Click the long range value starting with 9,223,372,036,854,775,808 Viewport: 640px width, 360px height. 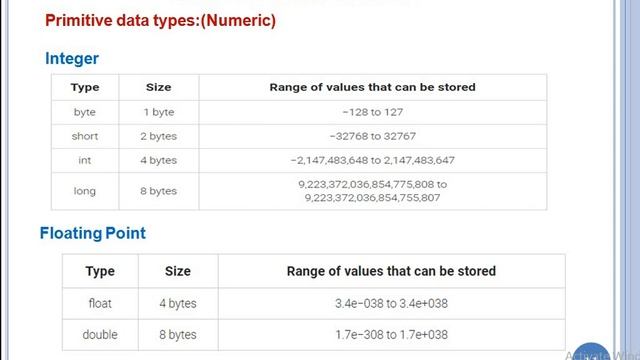(x=373, y=191)
